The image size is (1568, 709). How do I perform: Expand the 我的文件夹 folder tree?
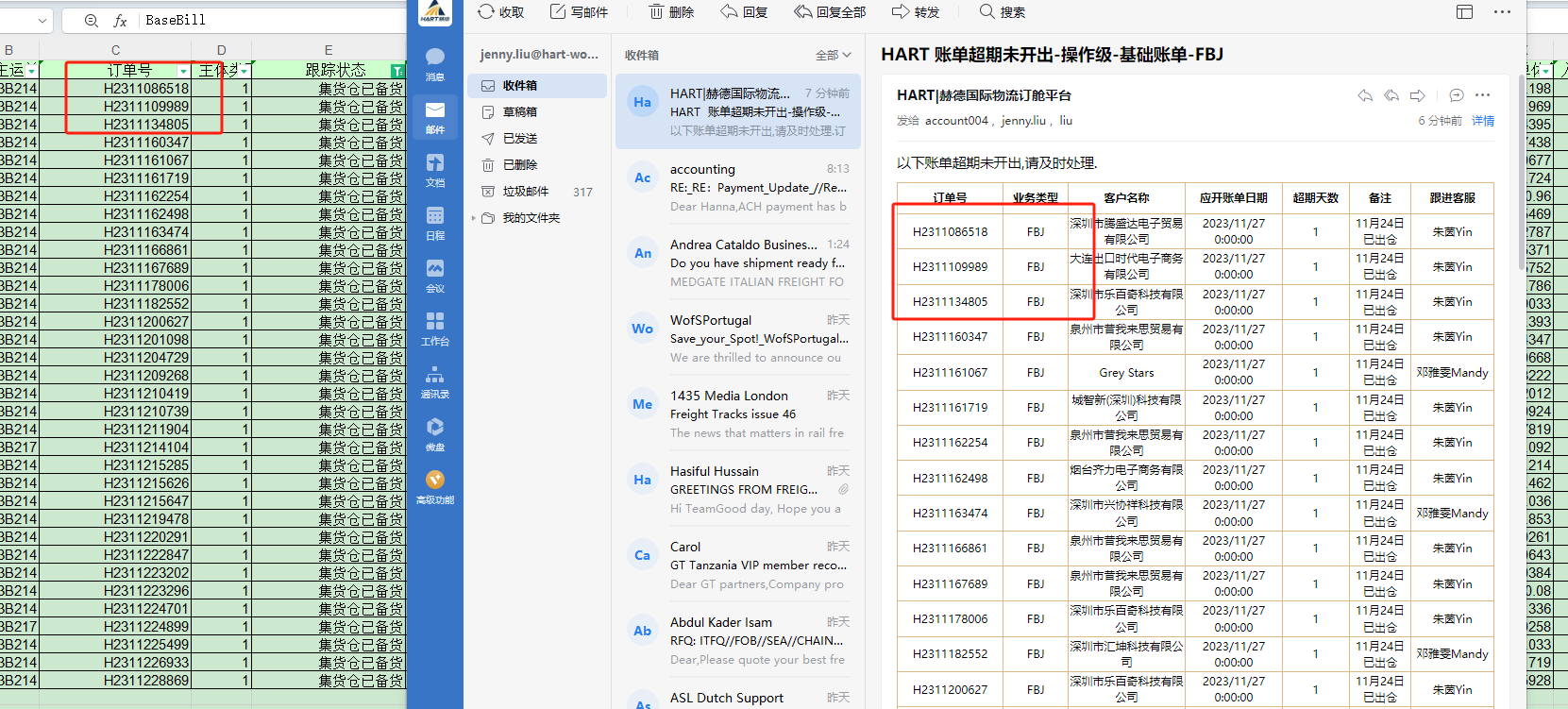(474, 218)
